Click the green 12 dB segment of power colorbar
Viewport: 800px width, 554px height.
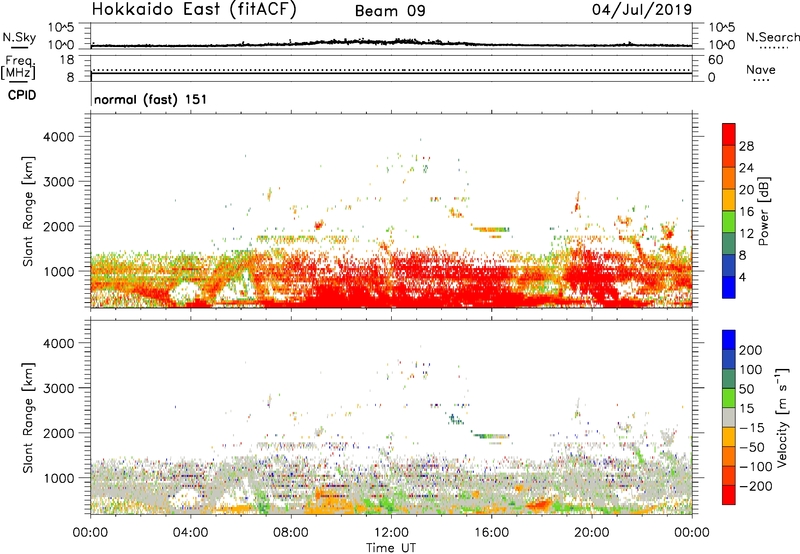[x=729, y=222]
